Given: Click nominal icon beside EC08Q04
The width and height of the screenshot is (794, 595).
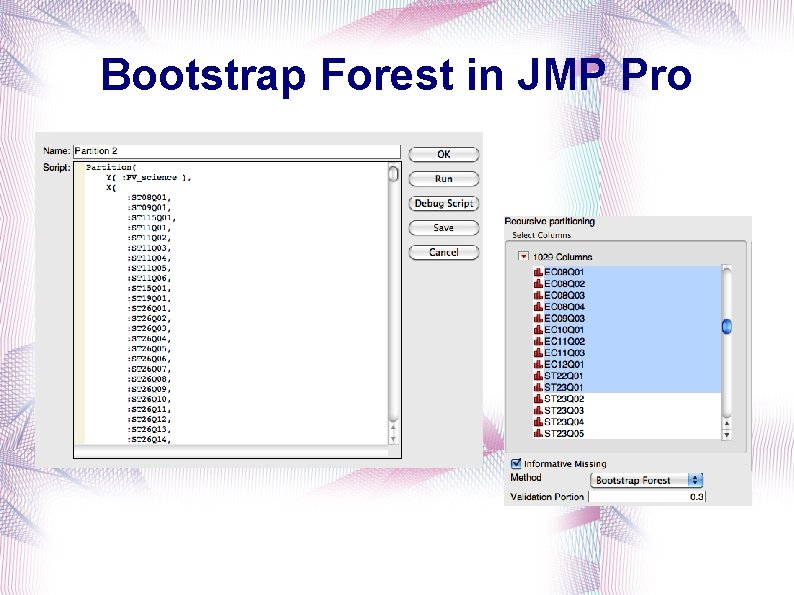Looking at the screenshot, I should click(x=538, y=307).
